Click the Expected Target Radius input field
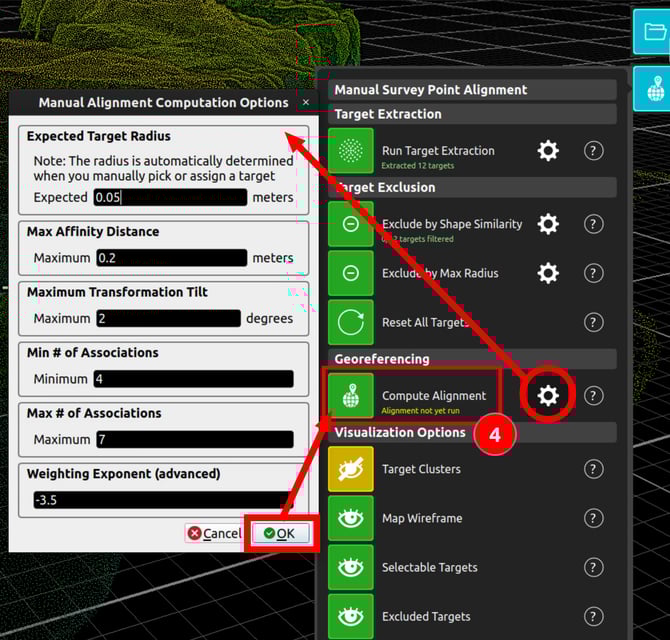The width and height of the screenshot is (670, 640). tap(169, 197)
